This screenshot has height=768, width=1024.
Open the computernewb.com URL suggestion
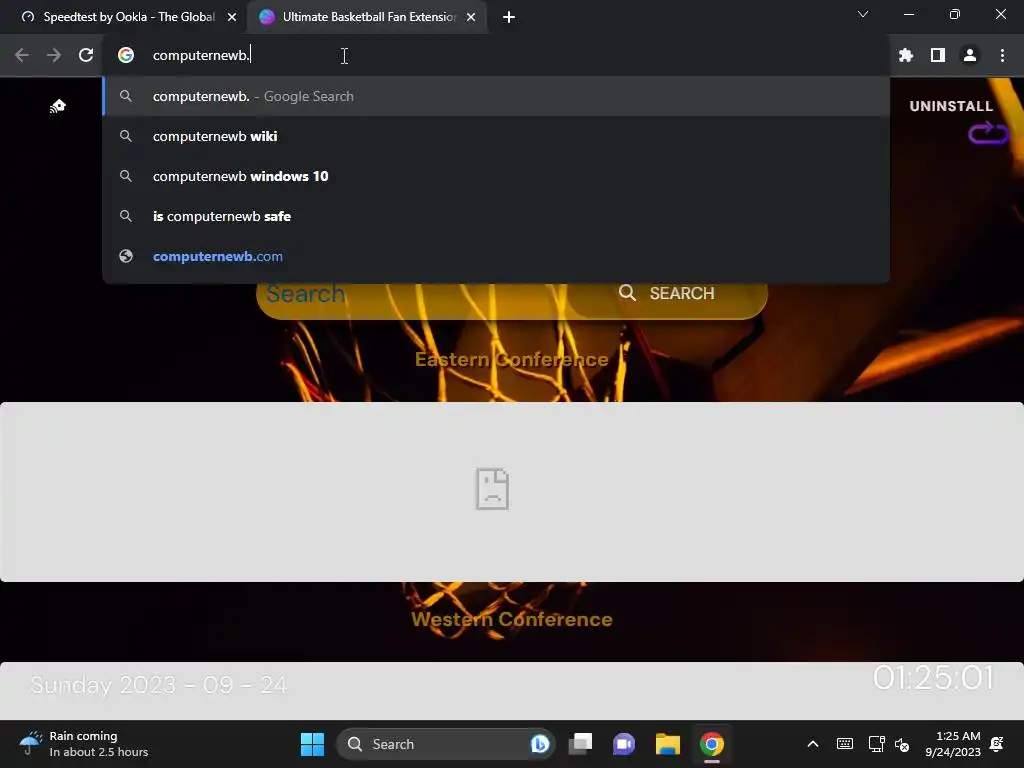click(496, 256)
